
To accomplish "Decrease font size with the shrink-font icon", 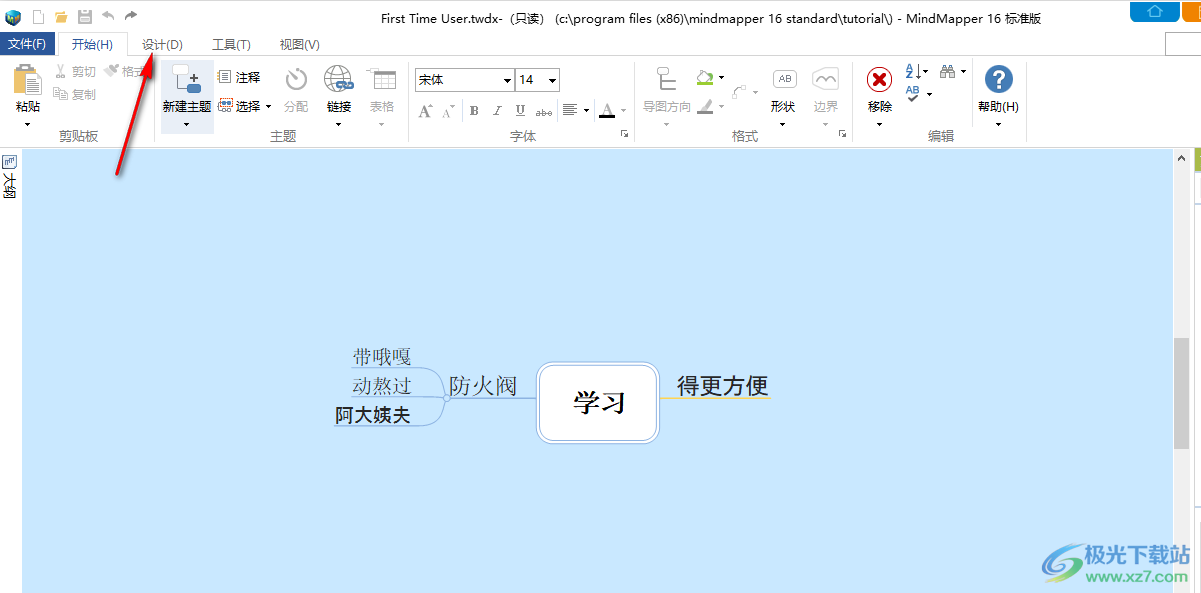I will point(448,110).
